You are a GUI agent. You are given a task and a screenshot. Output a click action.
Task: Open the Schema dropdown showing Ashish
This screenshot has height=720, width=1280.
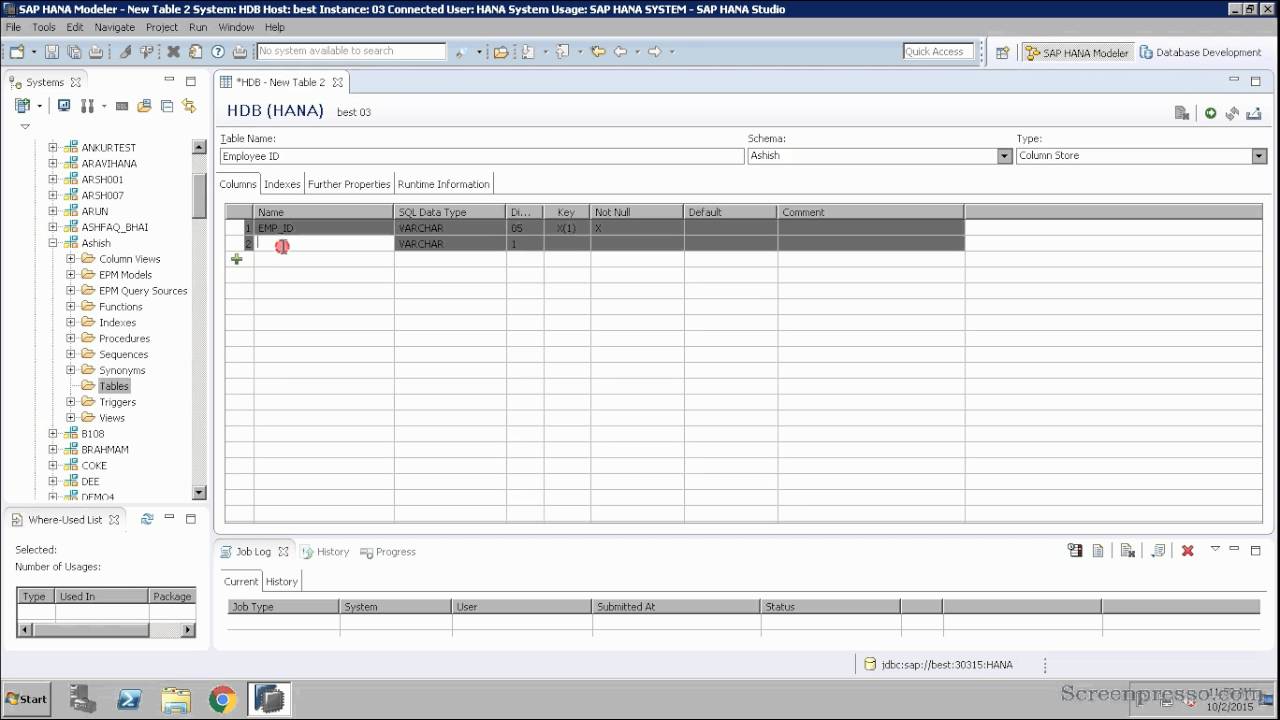pyautogui.click(x=1004, y=156)
